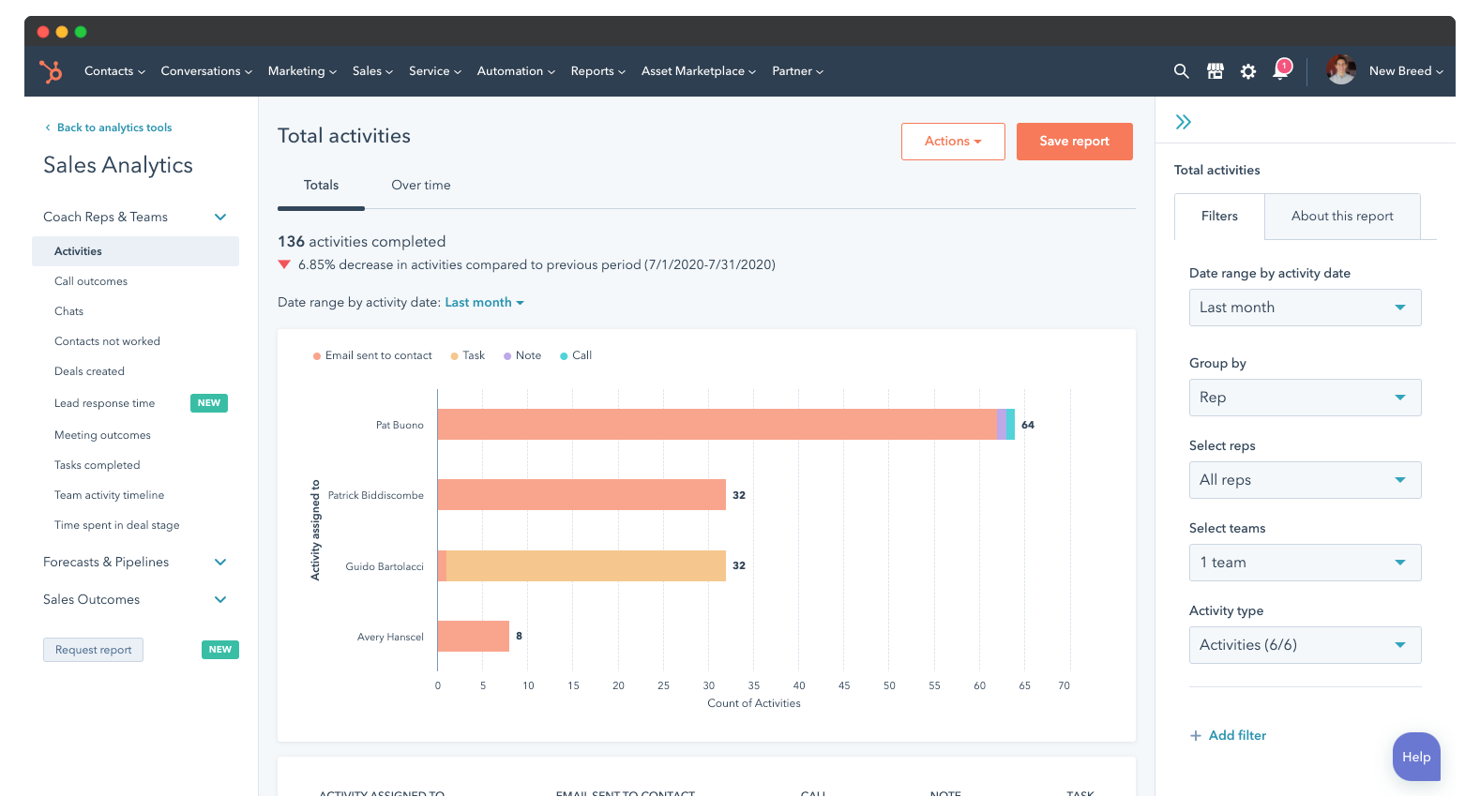Open the Marketplace storefront icon
1480x812 pixels.
(x=1215, y=71)
